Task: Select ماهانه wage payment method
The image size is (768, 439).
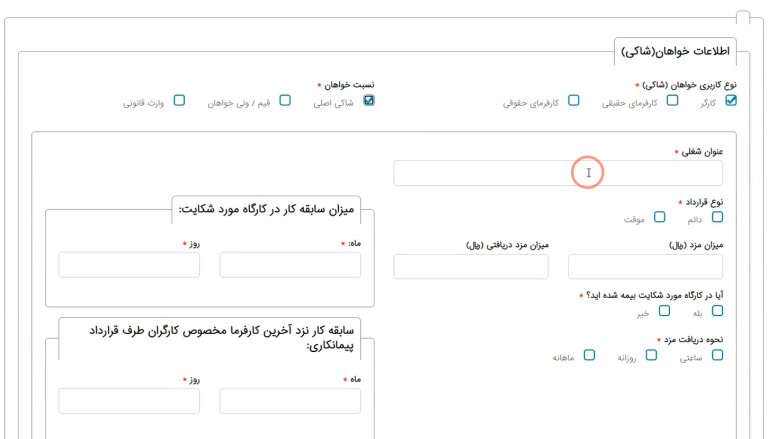Action: (x=589, y=355)
